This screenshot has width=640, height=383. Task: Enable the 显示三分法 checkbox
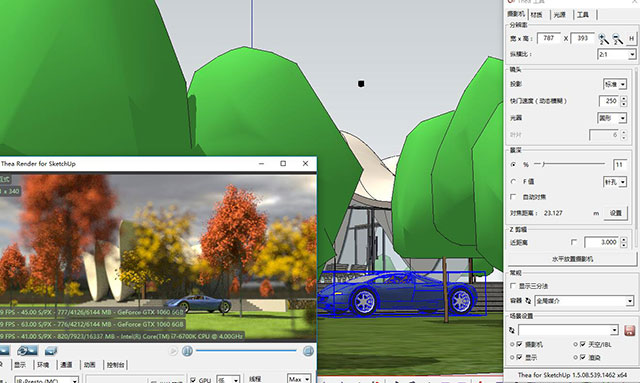pos(513,286)
